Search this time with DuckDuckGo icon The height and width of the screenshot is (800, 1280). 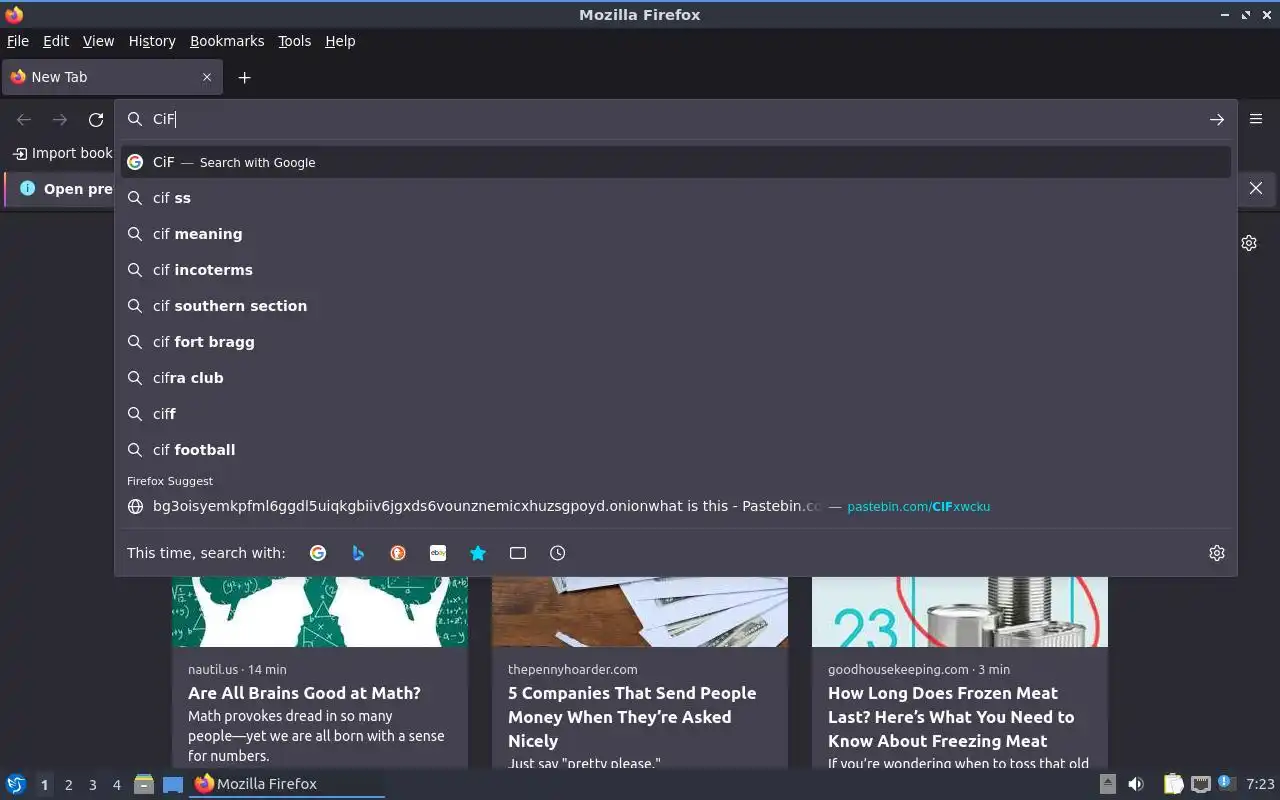[398, 553]
